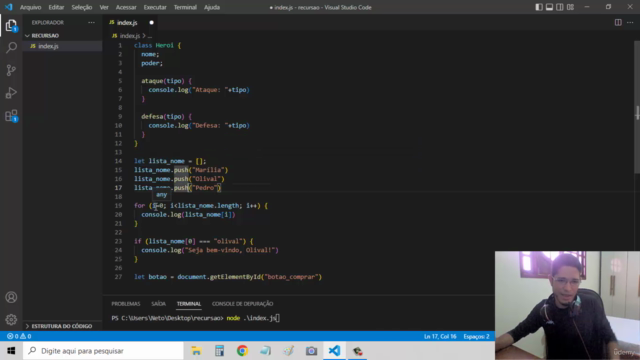Open the Extensions view
Screen dimensions: 640x360
11,116
